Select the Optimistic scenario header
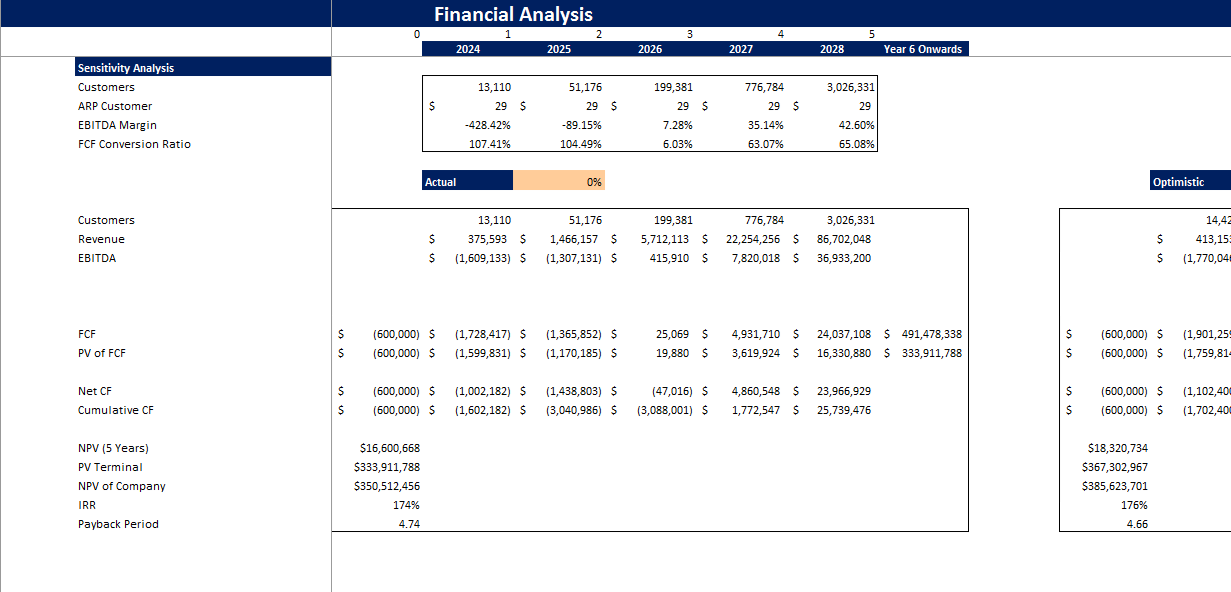 coord(1189,181)
